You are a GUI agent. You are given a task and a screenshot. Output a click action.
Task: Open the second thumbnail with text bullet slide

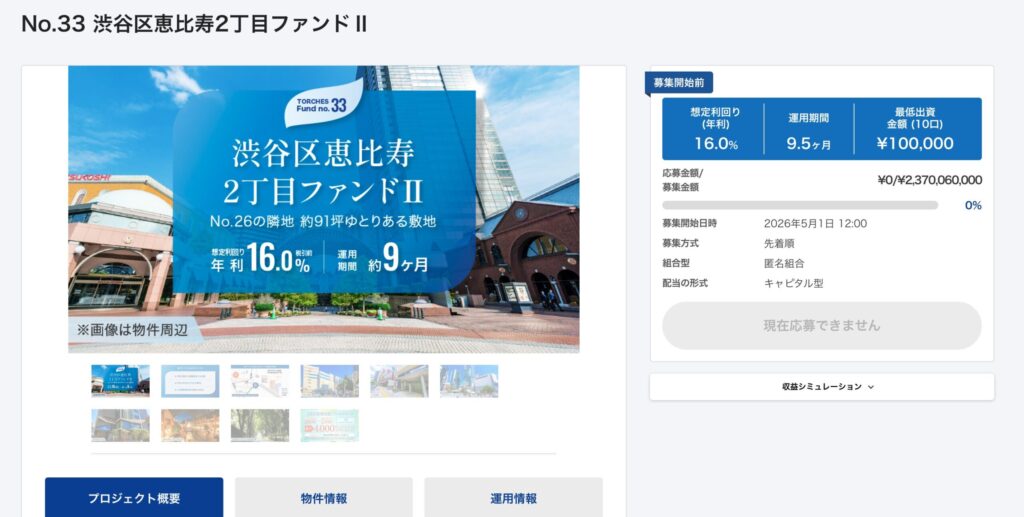tap(190, 381)
